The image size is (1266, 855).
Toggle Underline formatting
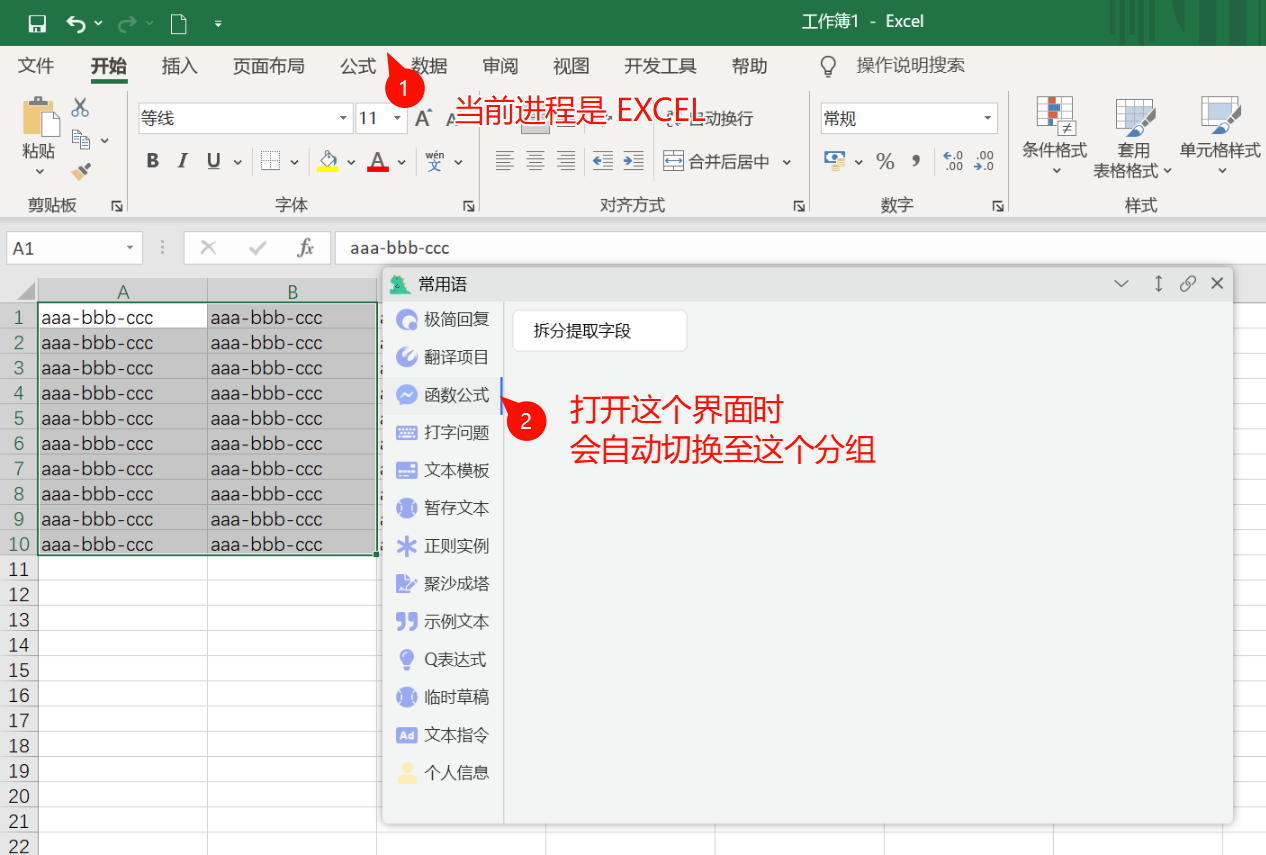pyautogui.click(x=213, y=161)
